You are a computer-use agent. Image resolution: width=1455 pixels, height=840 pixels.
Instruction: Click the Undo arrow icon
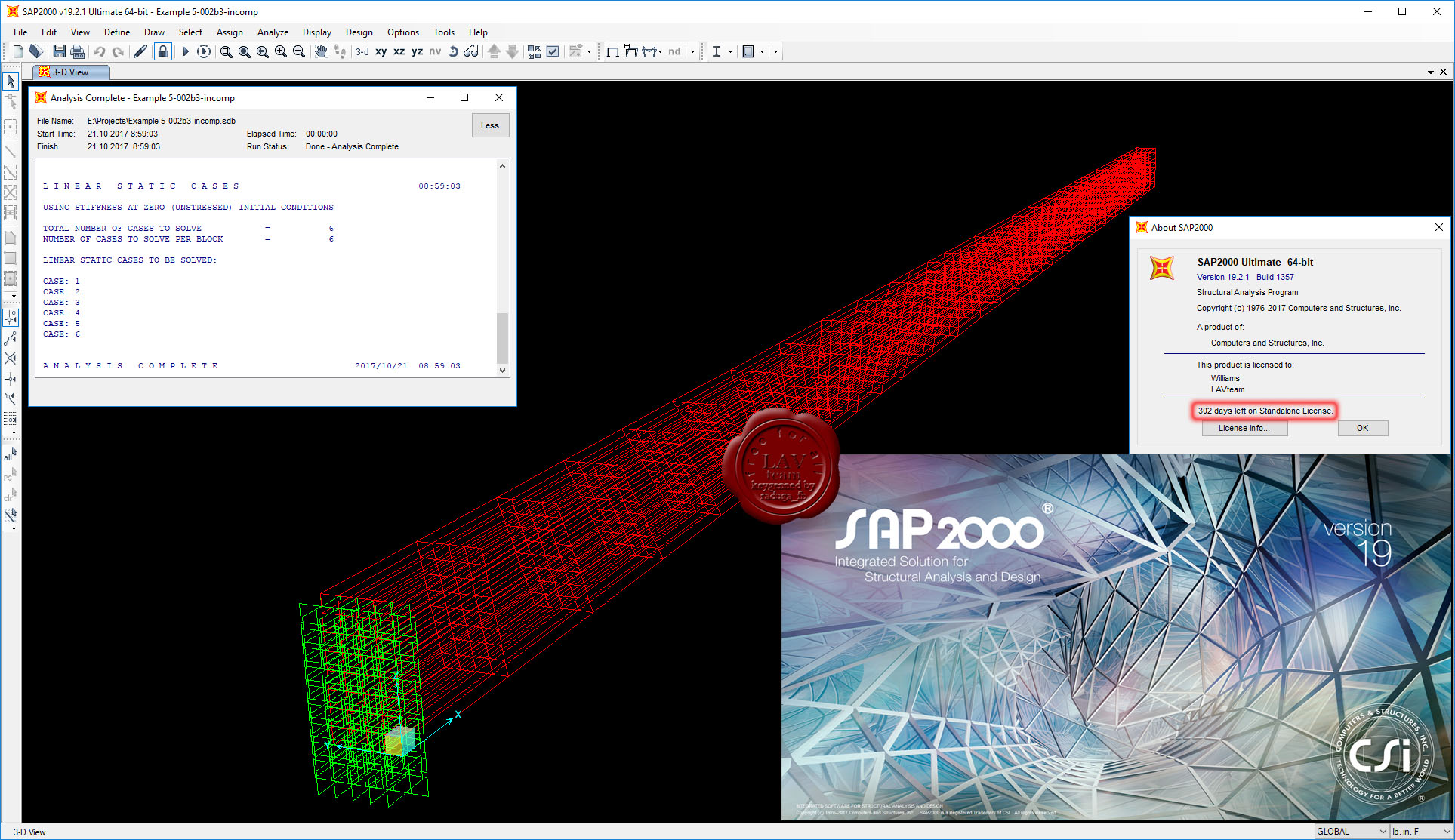pyautogui.click(x=100, y=51)
